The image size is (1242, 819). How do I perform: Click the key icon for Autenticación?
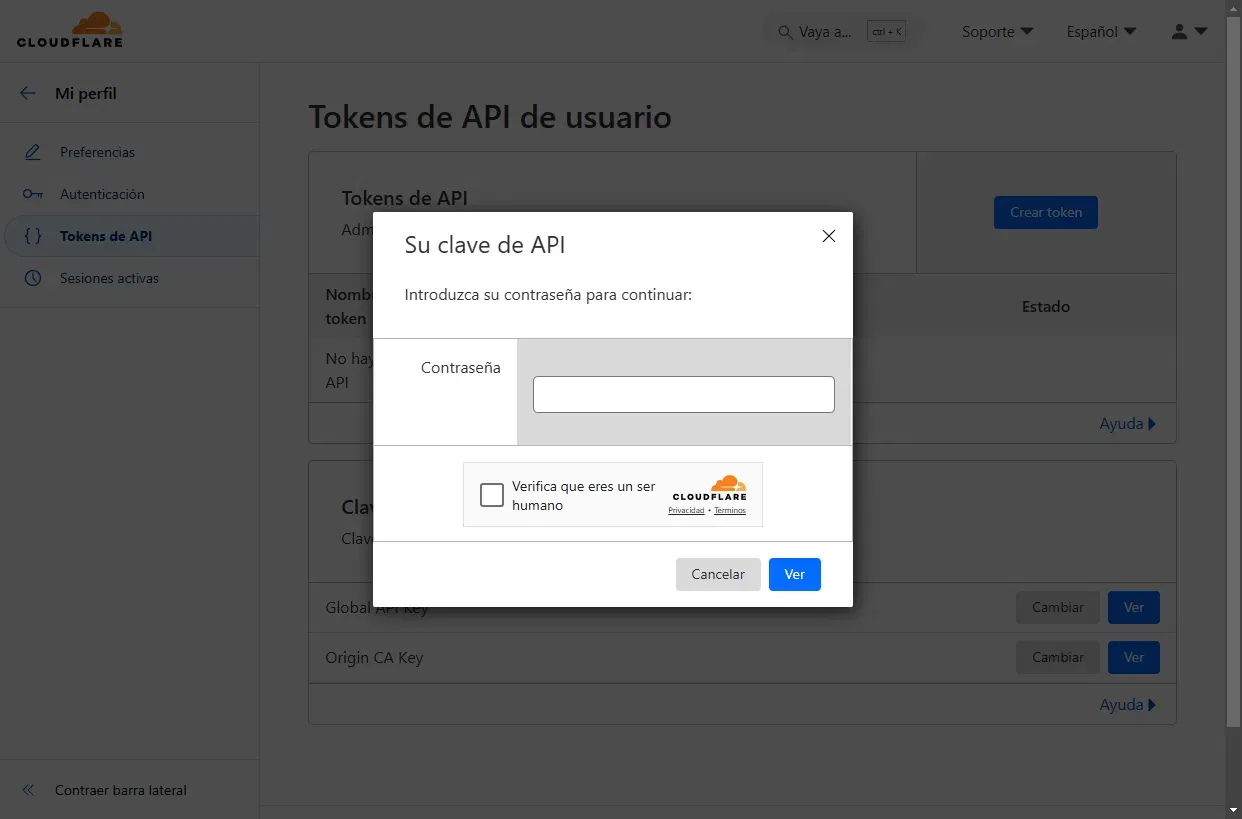33,194
